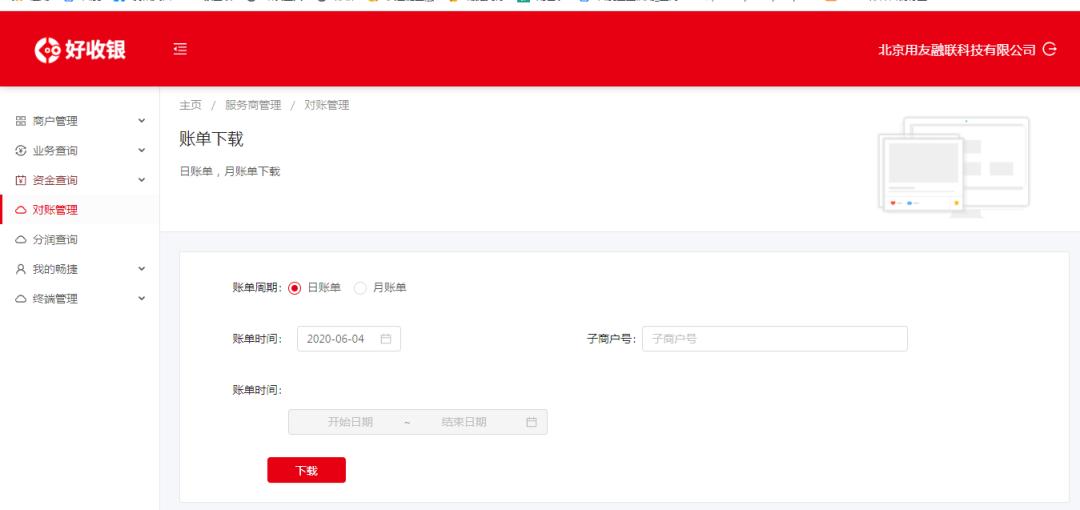Open the 商户管理 menu

pos(80,121)
